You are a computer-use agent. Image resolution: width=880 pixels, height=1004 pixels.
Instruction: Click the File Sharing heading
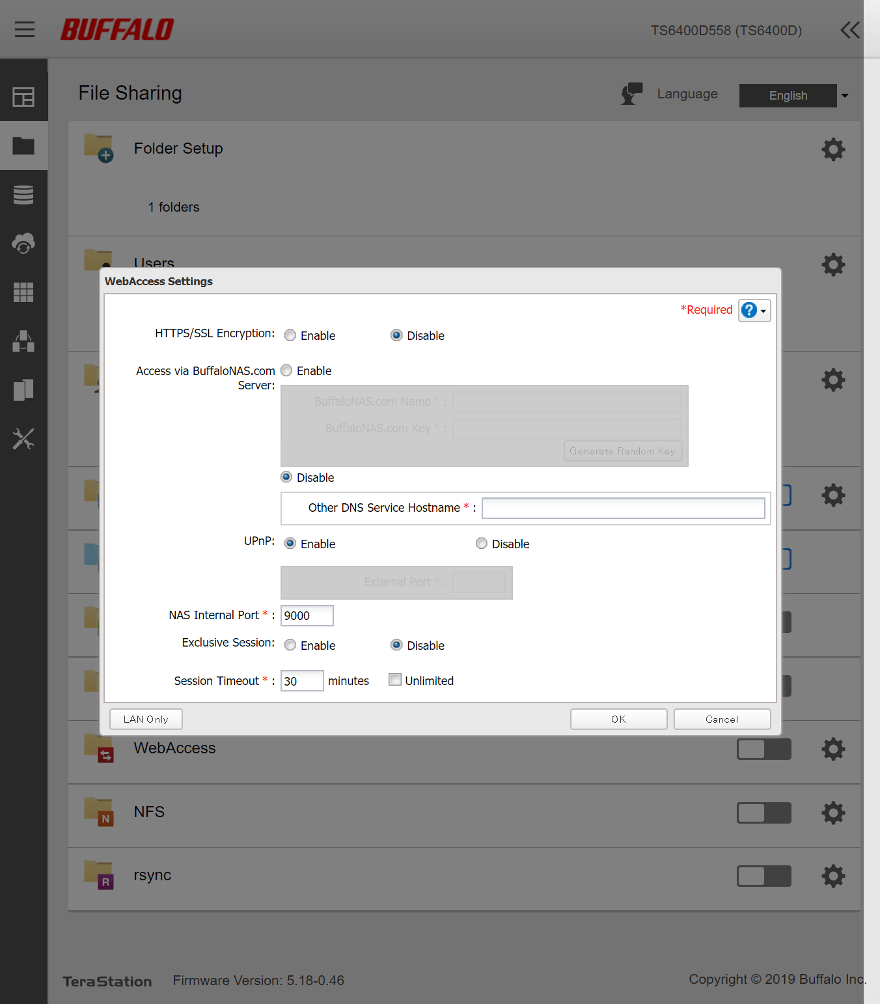tap(130, 93)
